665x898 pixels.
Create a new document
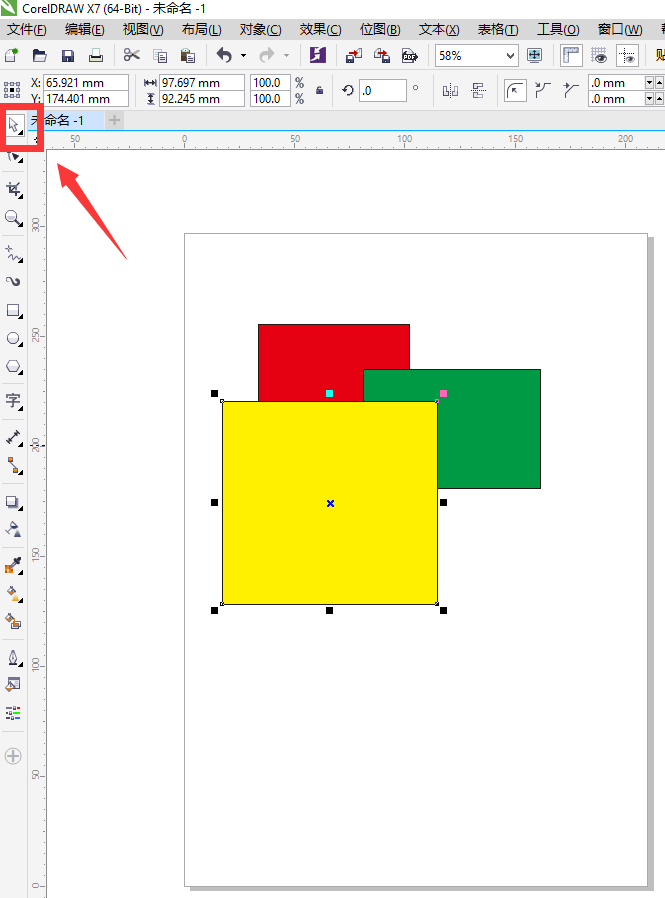pos(11,56)
